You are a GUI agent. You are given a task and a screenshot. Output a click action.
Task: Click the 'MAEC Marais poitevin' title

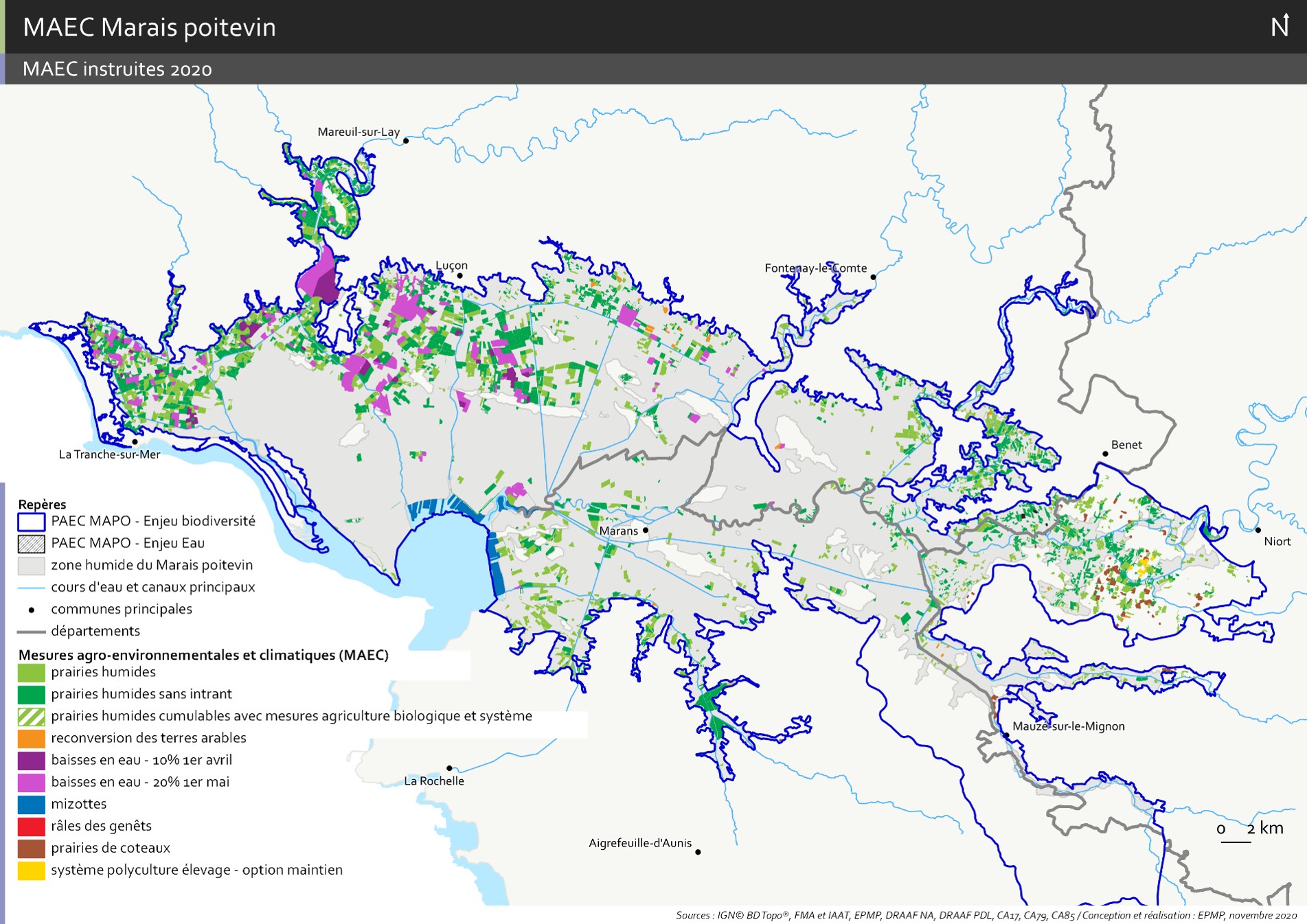(x=149, y=27)
